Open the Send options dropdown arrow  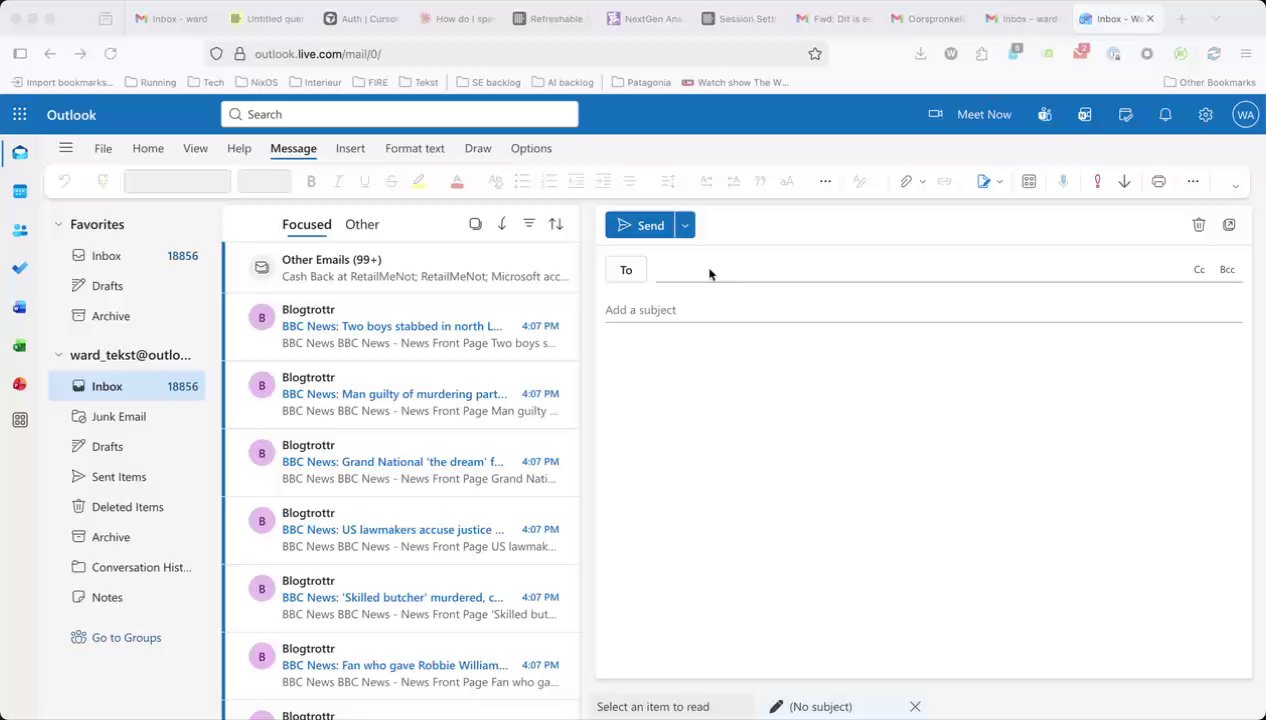tap(685, 225)
